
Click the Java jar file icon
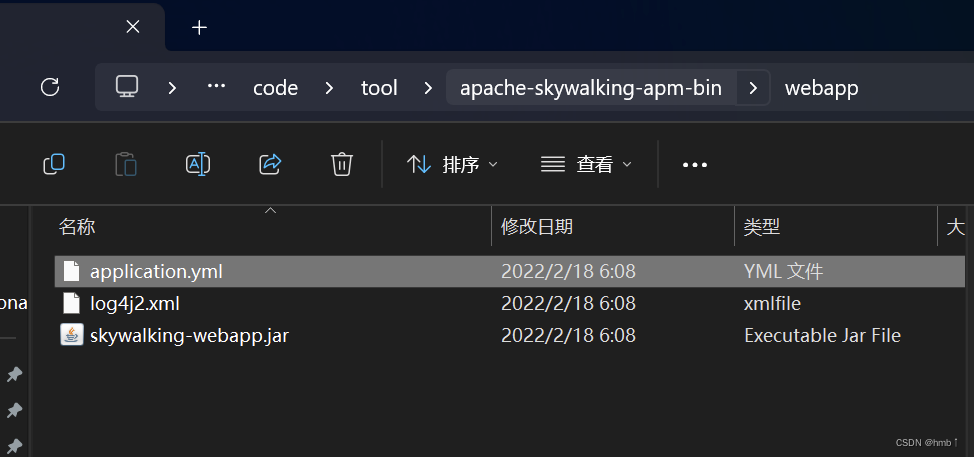[x=72, y=335]
